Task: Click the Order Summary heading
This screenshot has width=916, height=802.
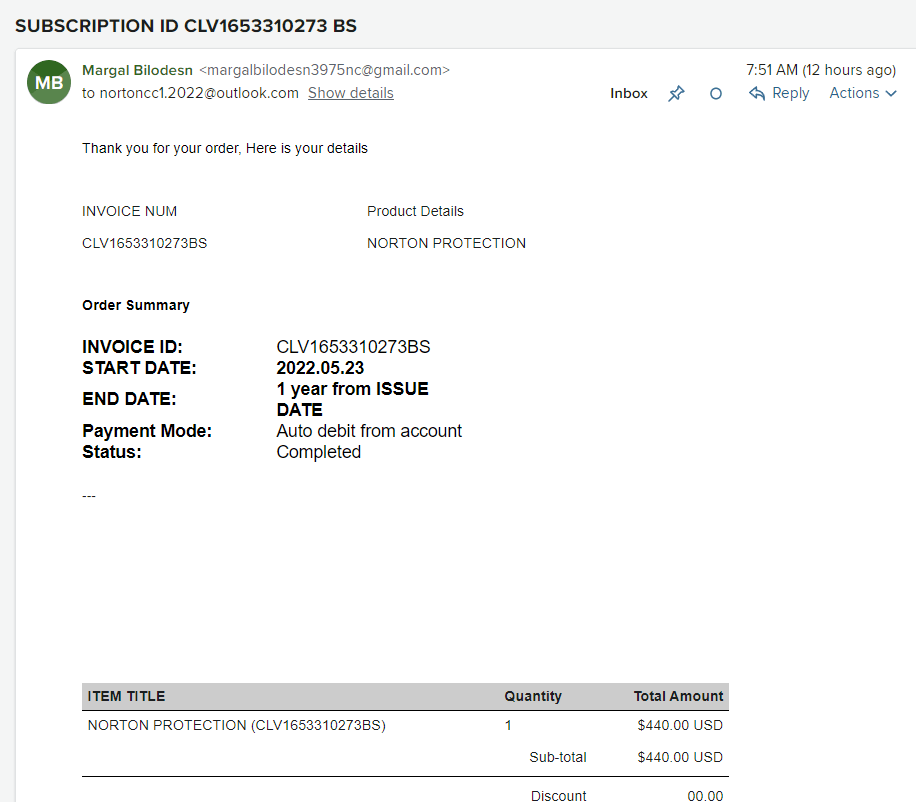Action: coord(136,305)
